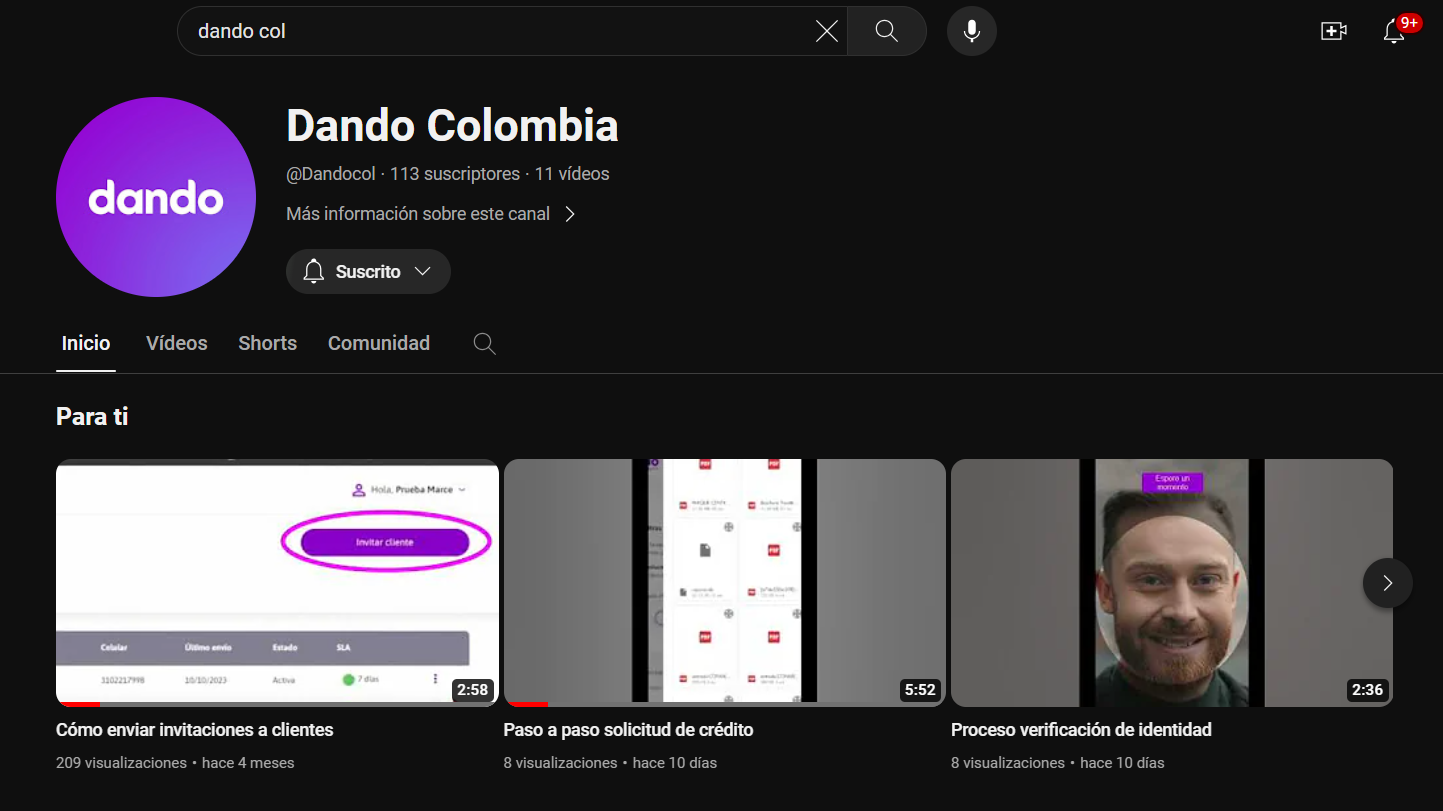Show next videos with right arrow
Viewport: 1443px width, 811px height.
[1388, 583]
